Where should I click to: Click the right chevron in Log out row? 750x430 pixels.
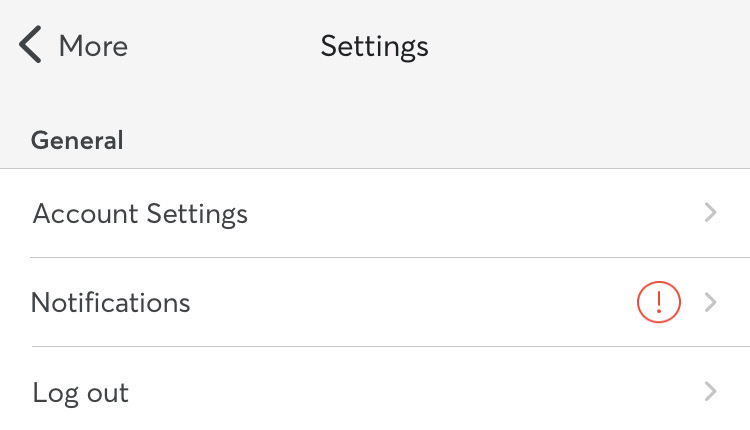click(x=711, y=391)
